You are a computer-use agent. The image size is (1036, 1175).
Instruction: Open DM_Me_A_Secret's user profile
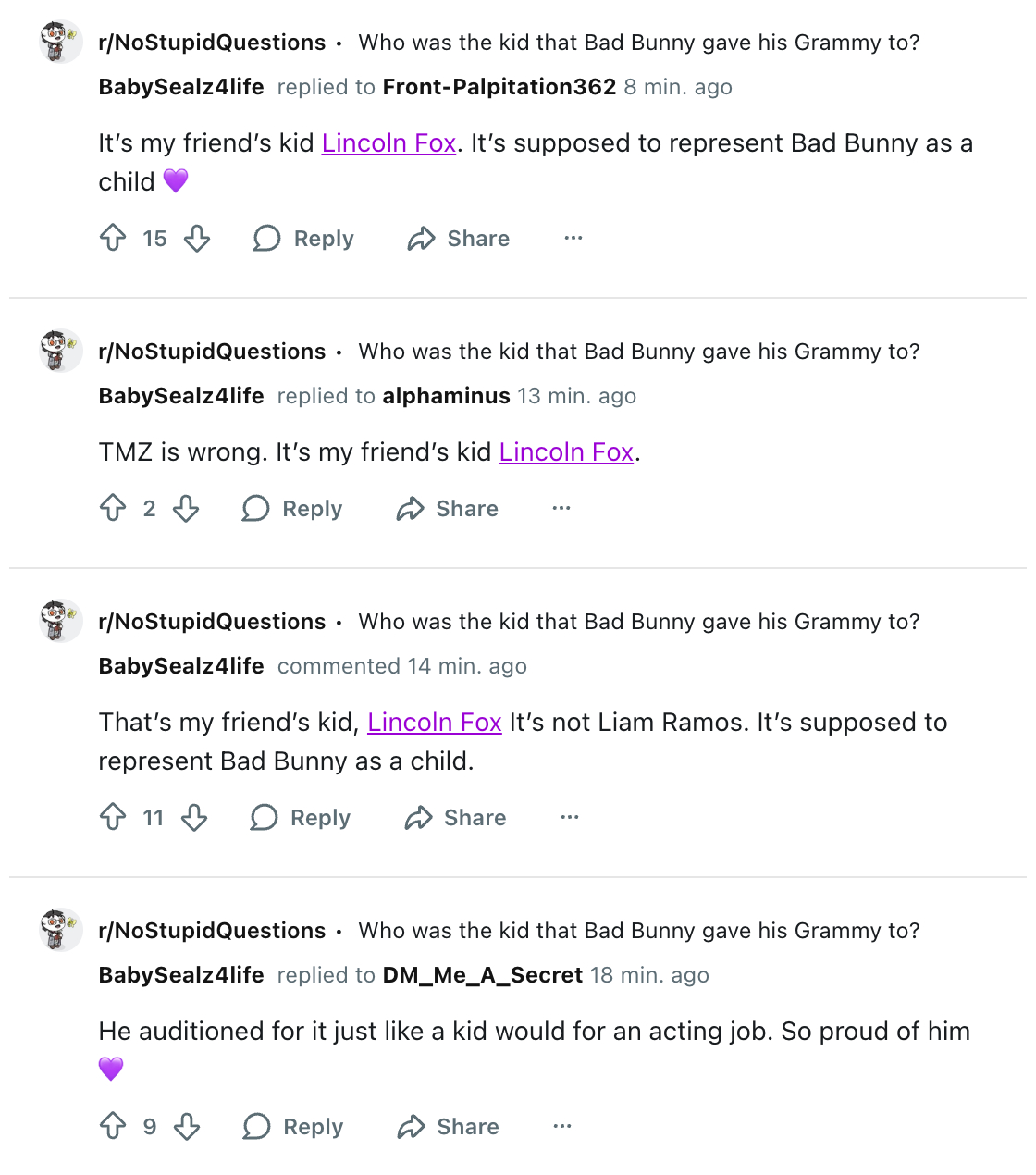(x=483, y=975)
